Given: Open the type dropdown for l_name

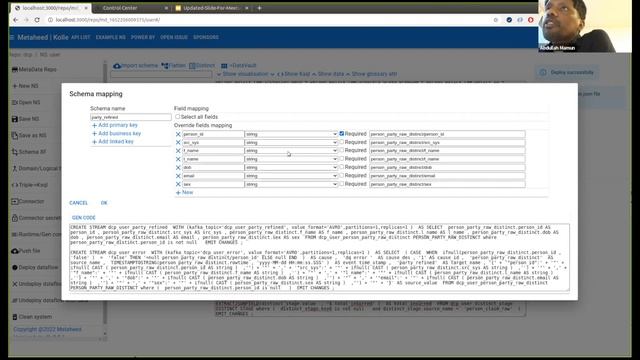Looking at the screenshot, I should [291, 159].
